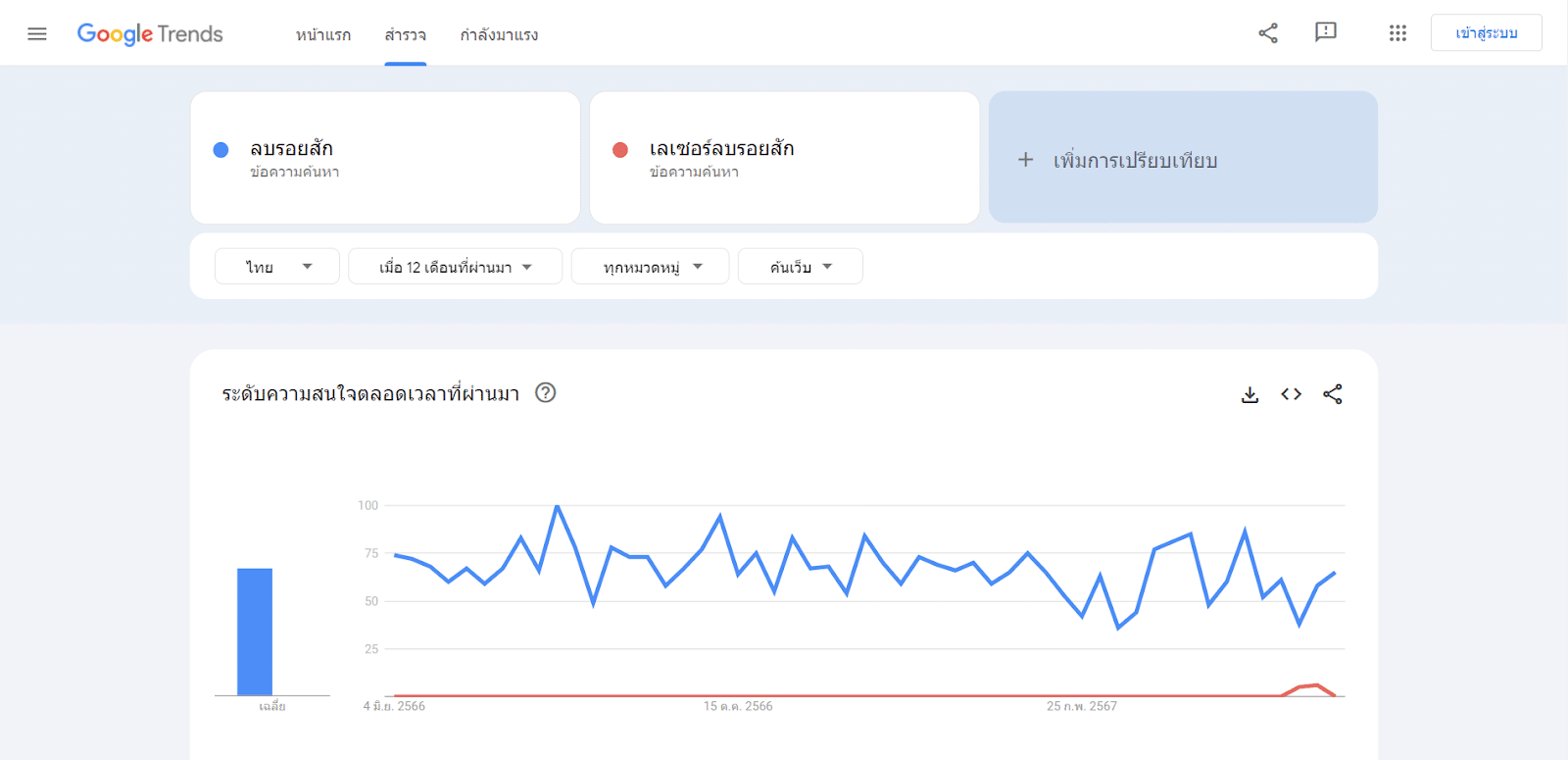Click the chart date label 25 ก.พ. 2567
1568x760 pixels.
point(1081,706)
